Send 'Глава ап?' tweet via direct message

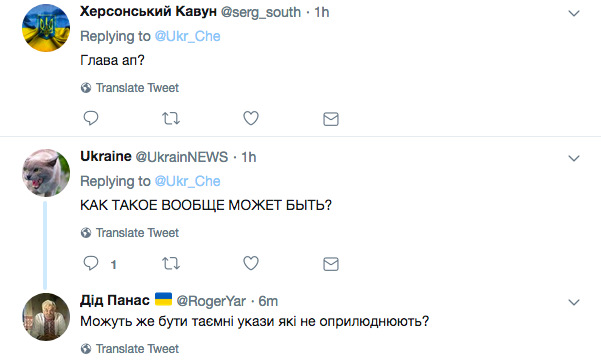tap(331, 119)
